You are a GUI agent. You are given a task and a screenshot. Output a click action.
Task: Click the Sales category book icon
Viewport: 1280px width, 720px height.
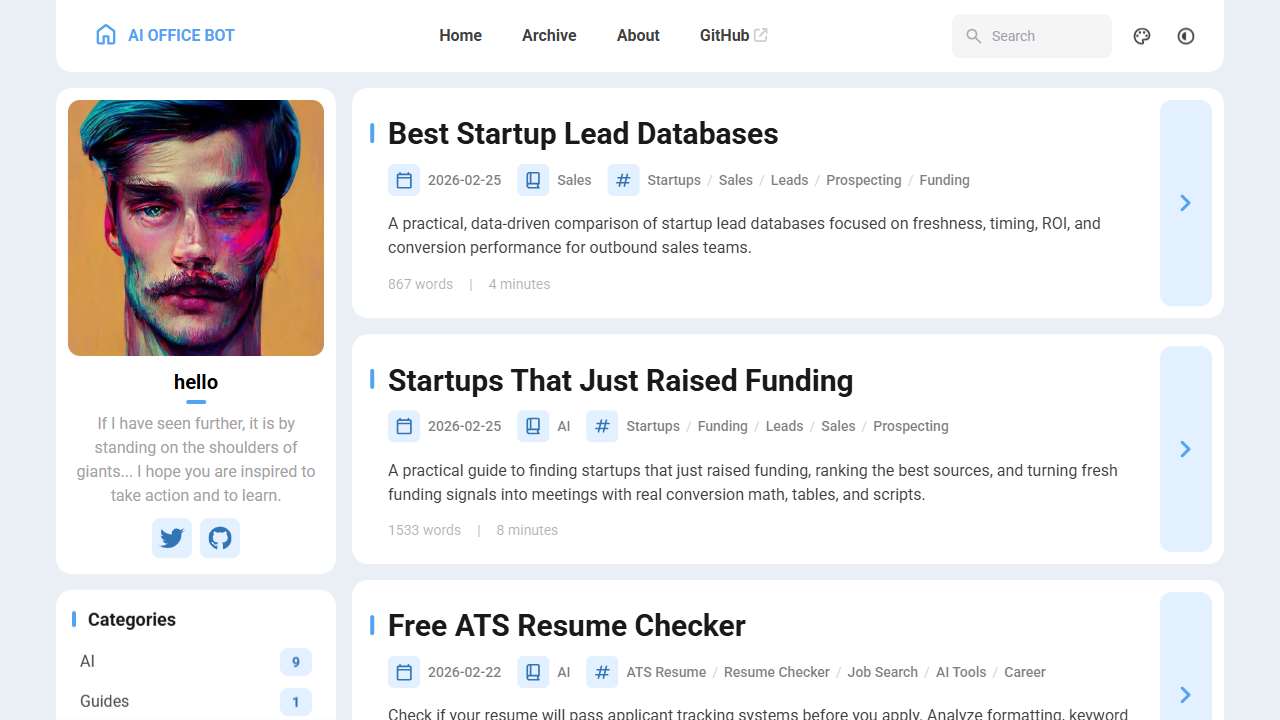(x=533, y=180)
